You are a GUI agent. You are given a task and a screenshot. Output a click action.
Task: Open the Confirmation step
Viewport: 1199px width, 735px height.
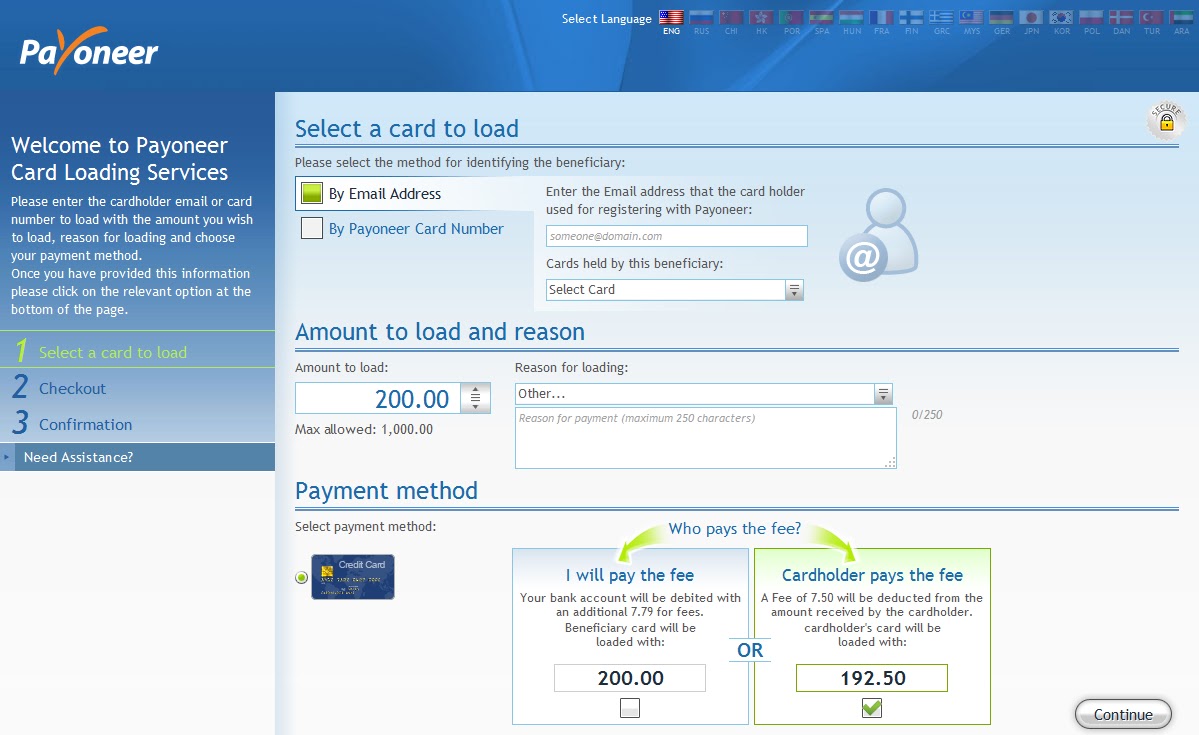click(x=86, y=424)
